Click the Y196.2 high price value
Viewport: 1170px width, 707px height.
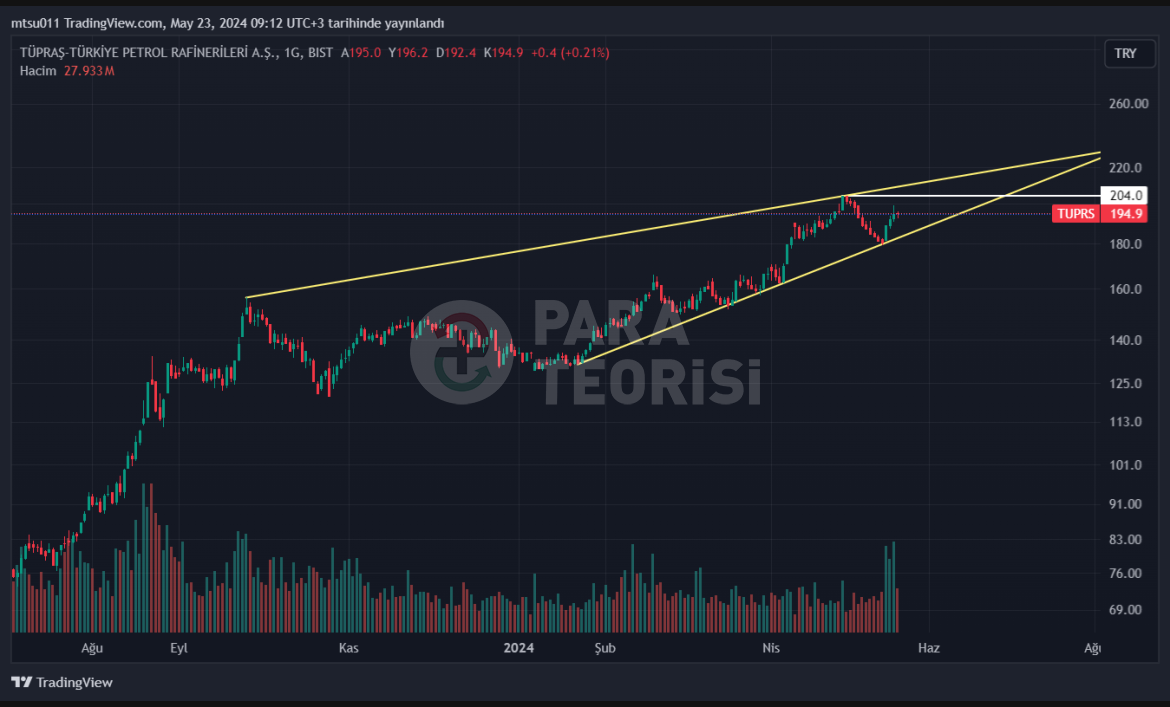(408, 53)
